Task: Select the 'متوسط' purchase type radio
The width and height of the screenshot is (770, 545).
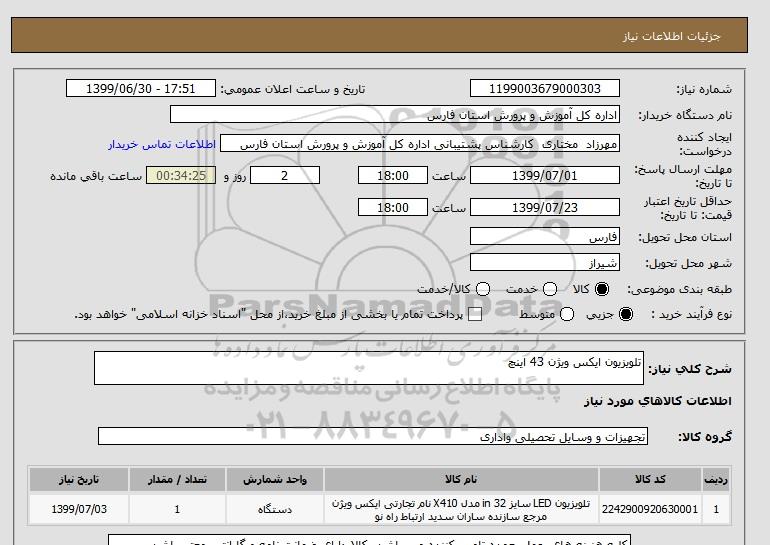Action: pos(567,314)
